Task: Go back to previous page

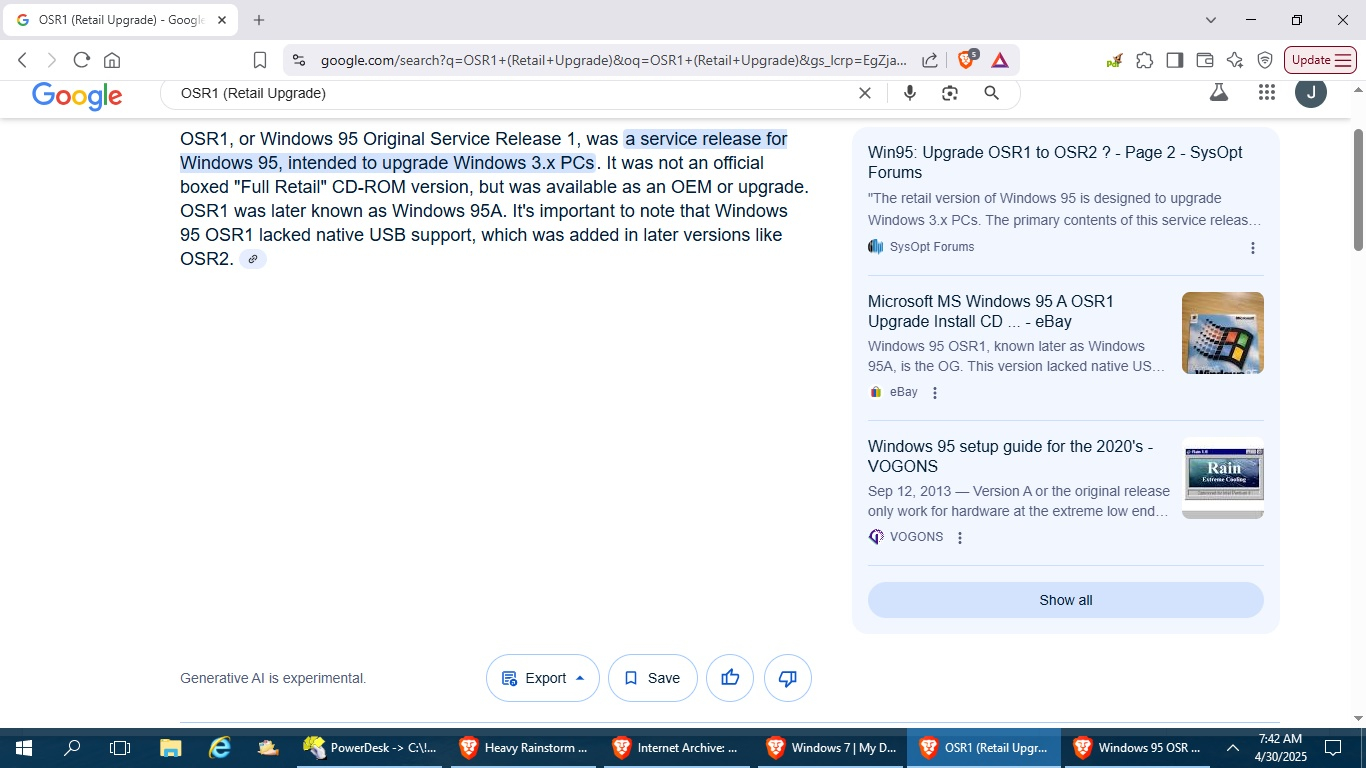Action: [x=22, y=60]
